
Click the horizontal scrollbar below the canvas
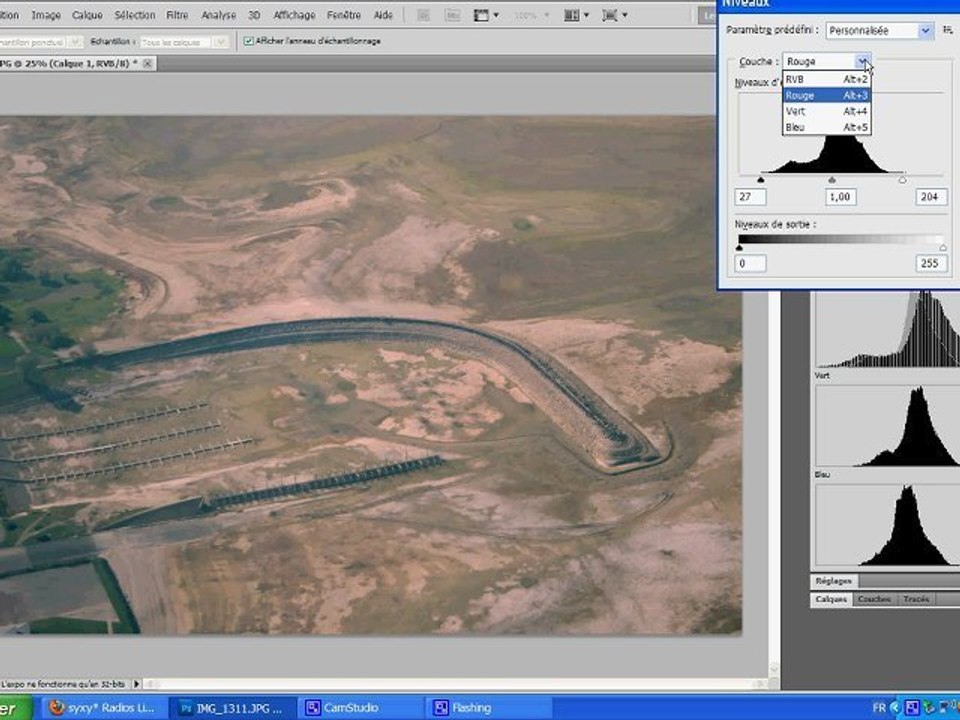click(x=456, y=684)
